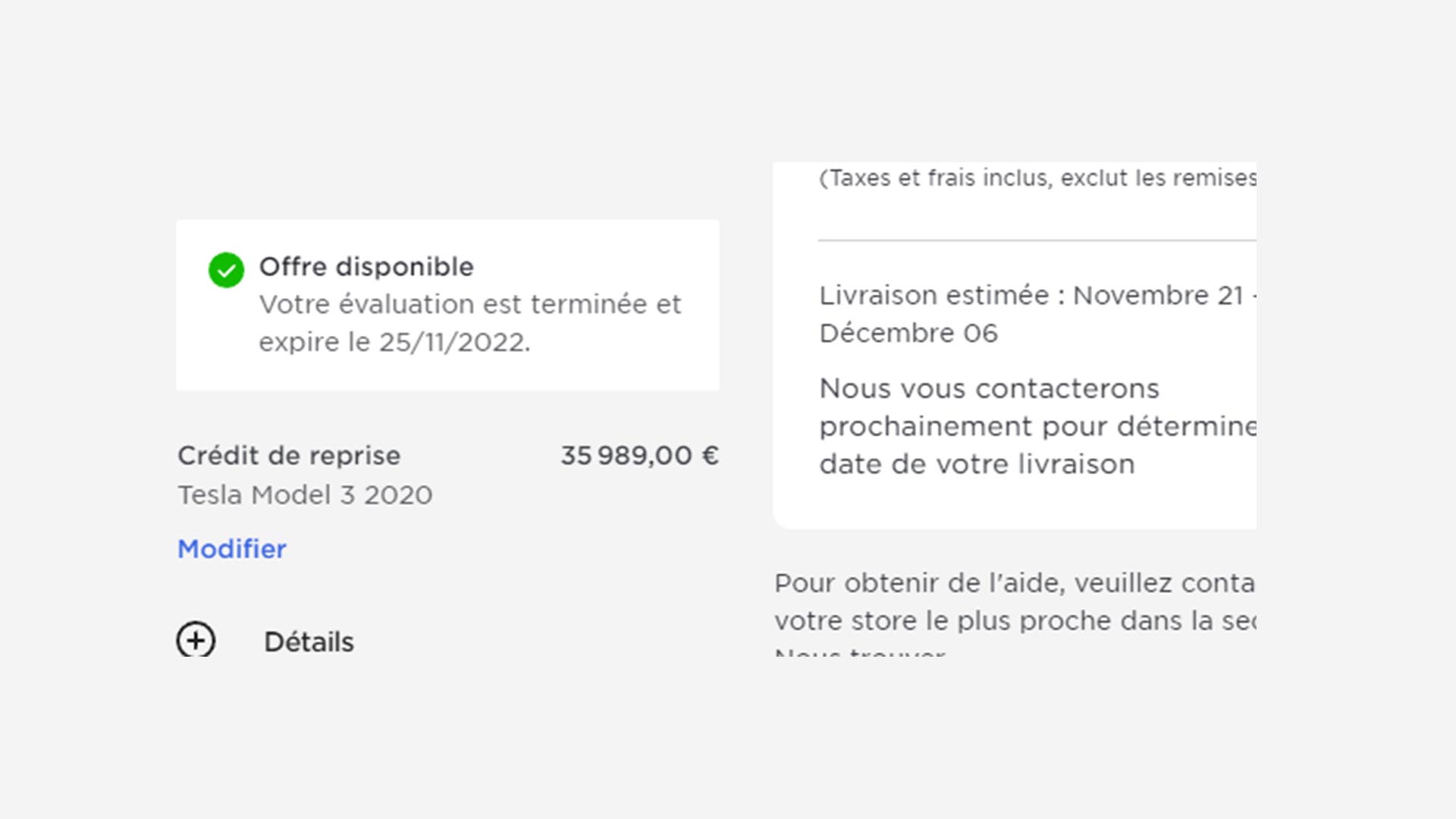Open the partially visible Nous trouver link

(860, 651)
